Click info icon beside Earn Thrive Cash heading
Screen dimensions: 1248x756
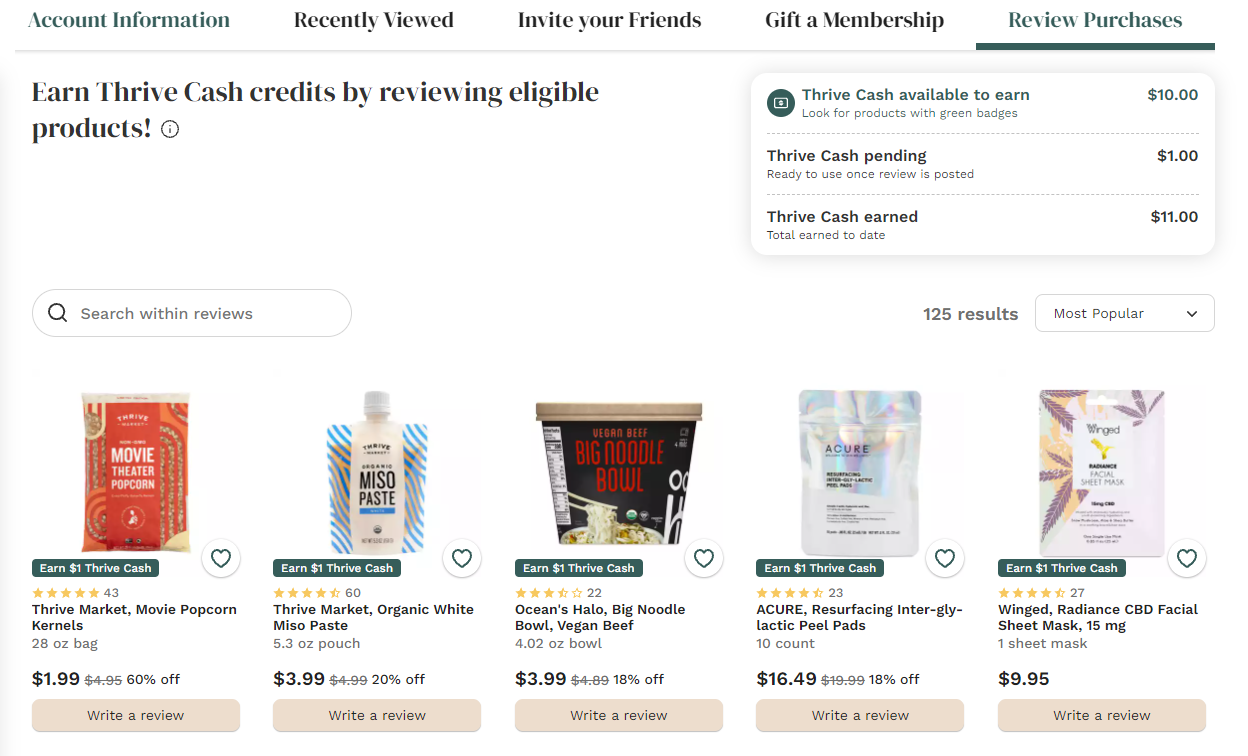(x=170, y=129)
